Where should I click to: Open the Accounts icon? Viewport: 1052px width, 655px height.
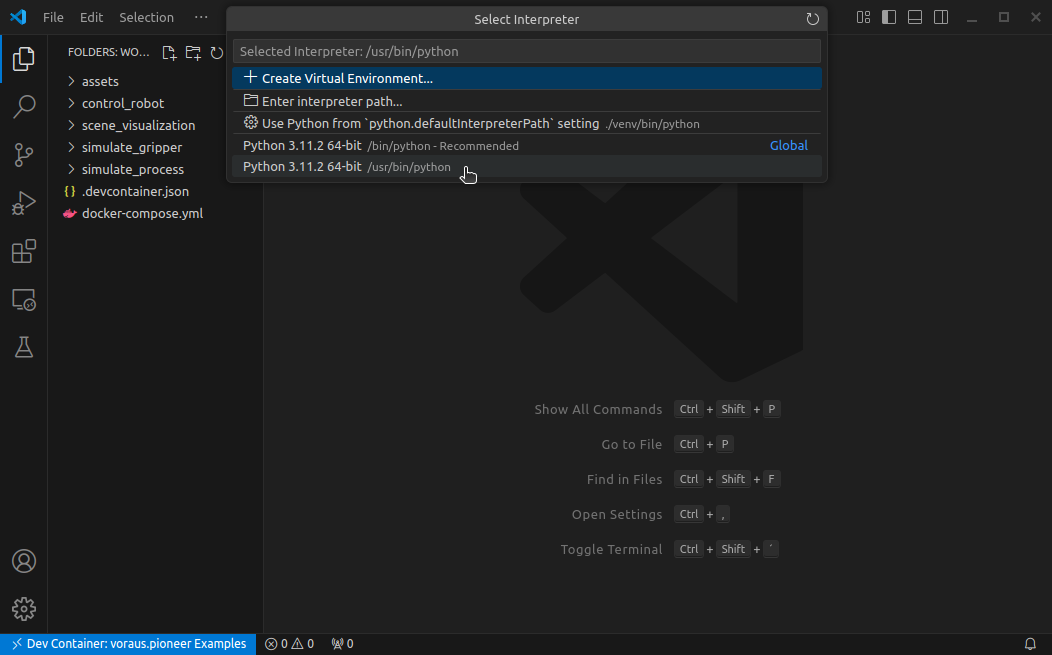click(x=23, y=561)
